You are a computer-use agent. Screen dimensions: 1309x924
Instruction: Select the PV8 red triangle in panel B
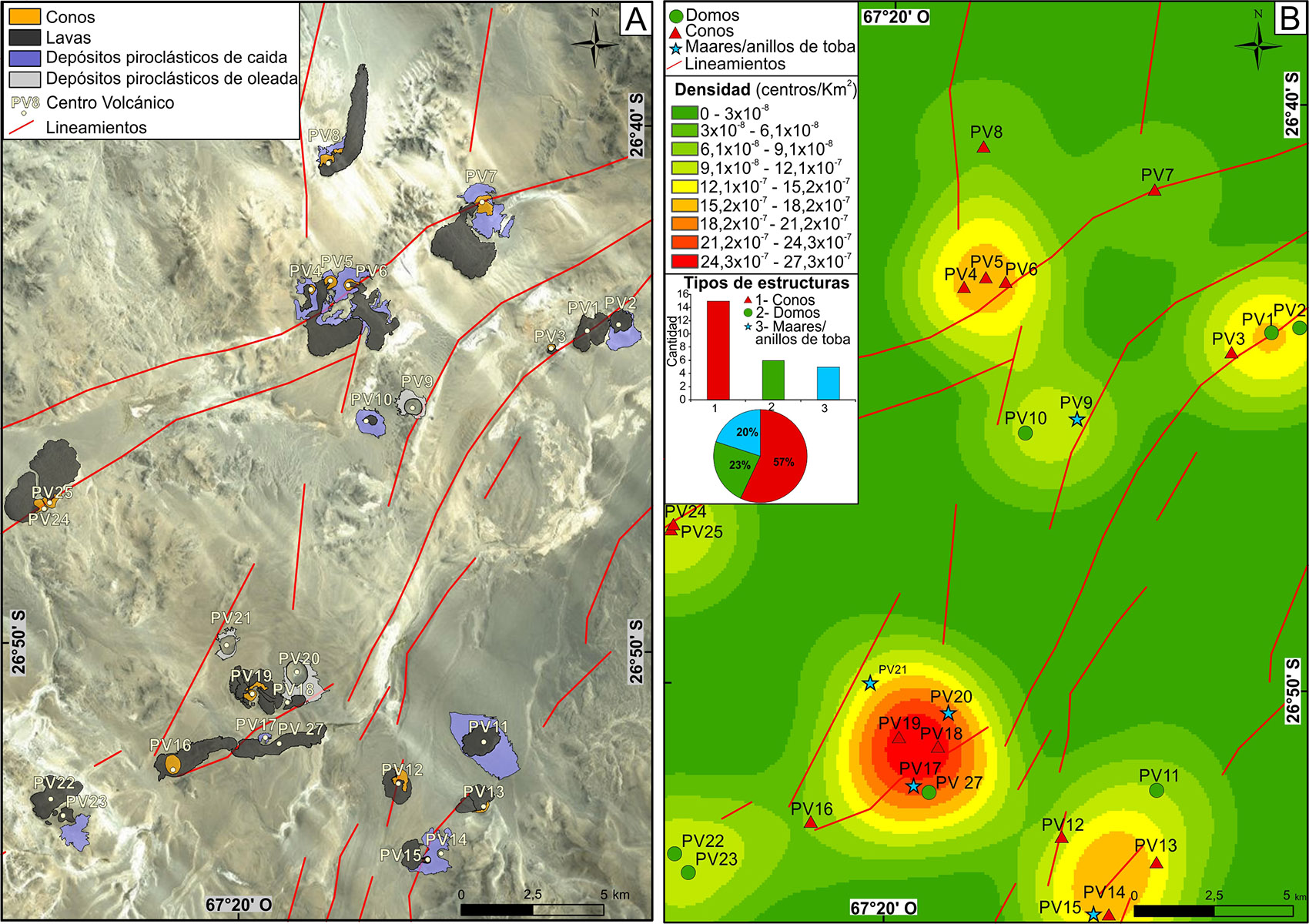click(x=983, y=147)
